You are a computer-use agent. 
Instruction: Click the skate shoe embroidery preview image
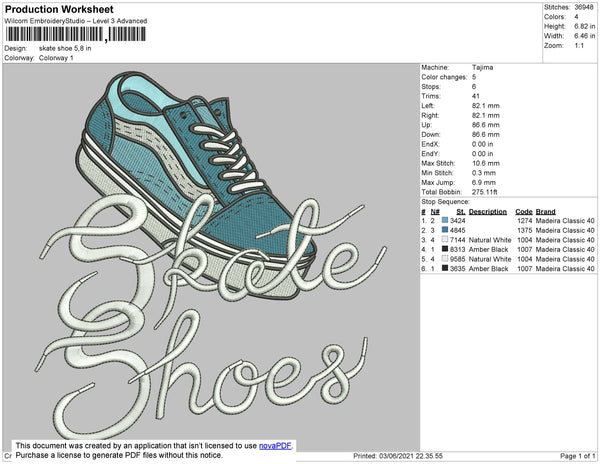(211, 256)
